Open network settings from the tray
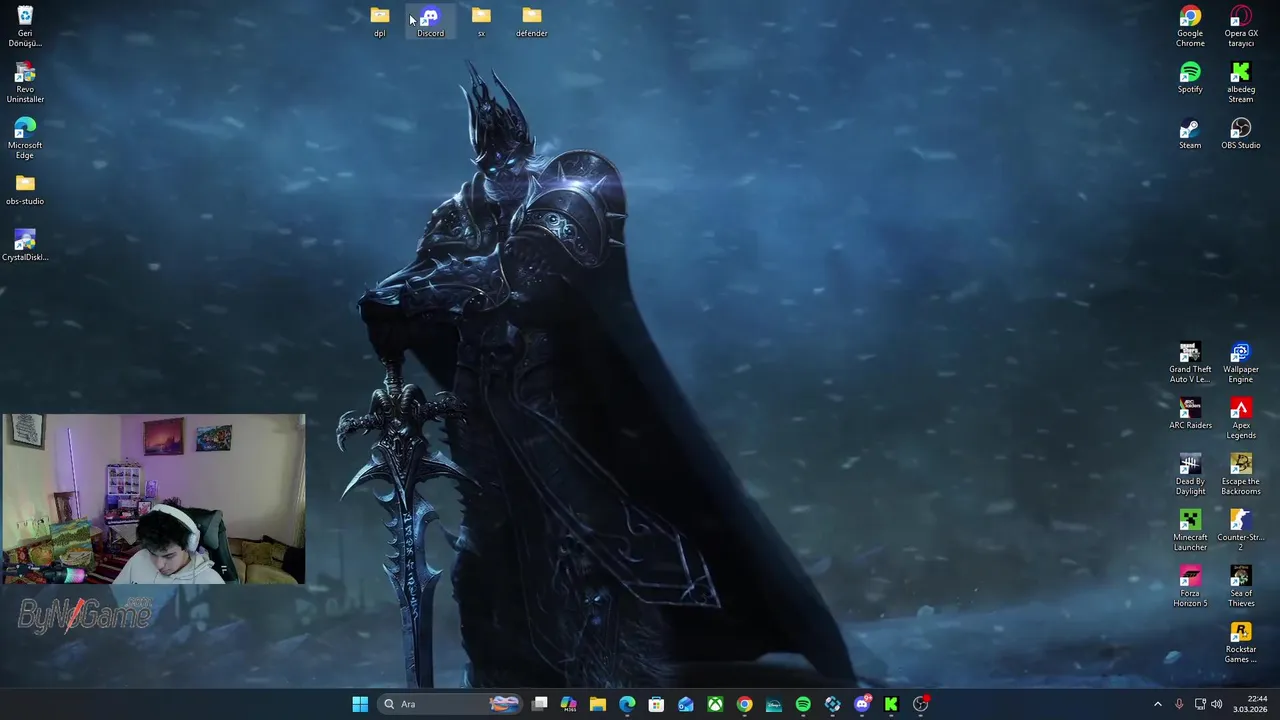Image resolution: width=1280 pixels, height=720 pixels. [x=1200, y=704]
